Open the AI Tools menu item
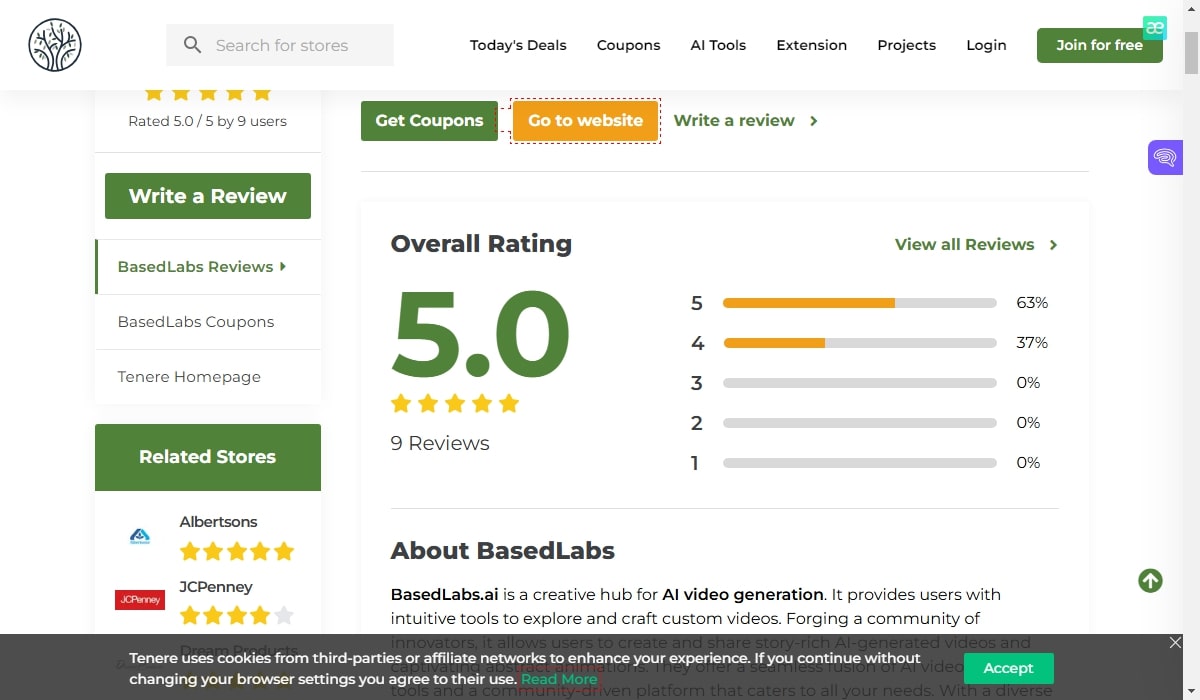This screenshot has height=700, width=1200. coord(718,45)
